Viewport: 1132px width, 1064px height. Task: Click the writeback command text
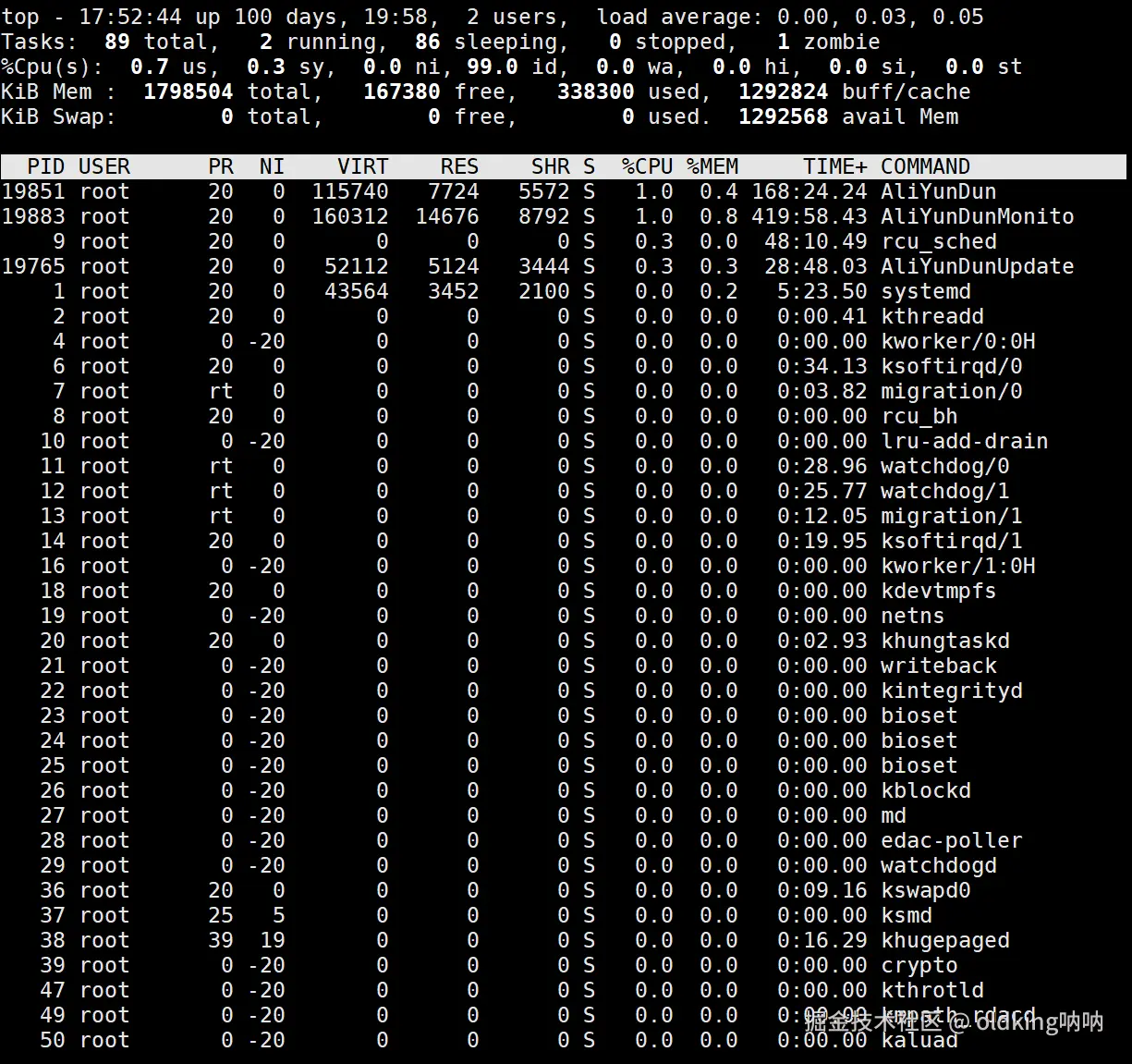938,666
